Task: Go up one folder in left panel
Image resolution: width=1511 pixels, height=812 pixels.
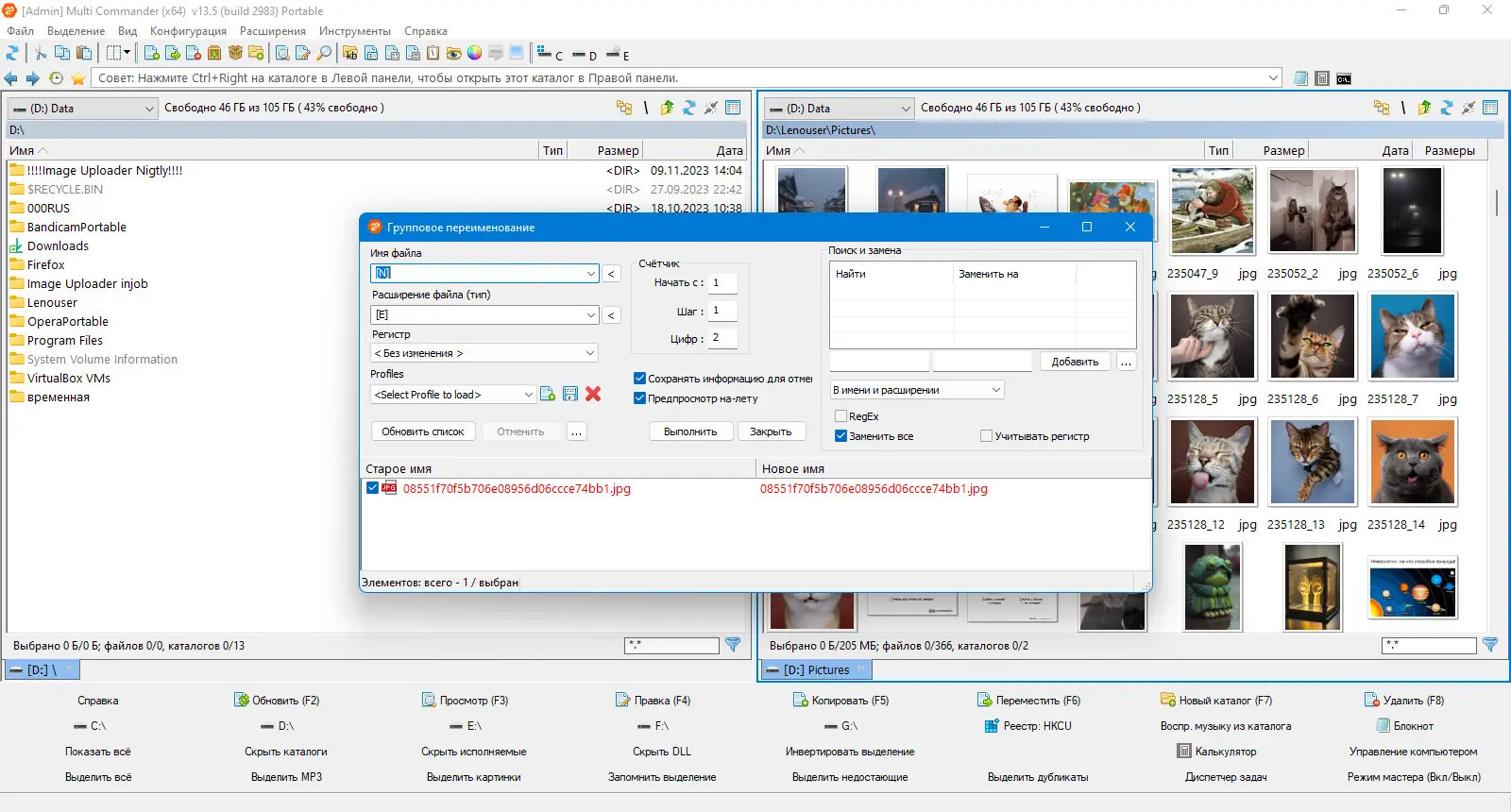Action: point(668,108)
